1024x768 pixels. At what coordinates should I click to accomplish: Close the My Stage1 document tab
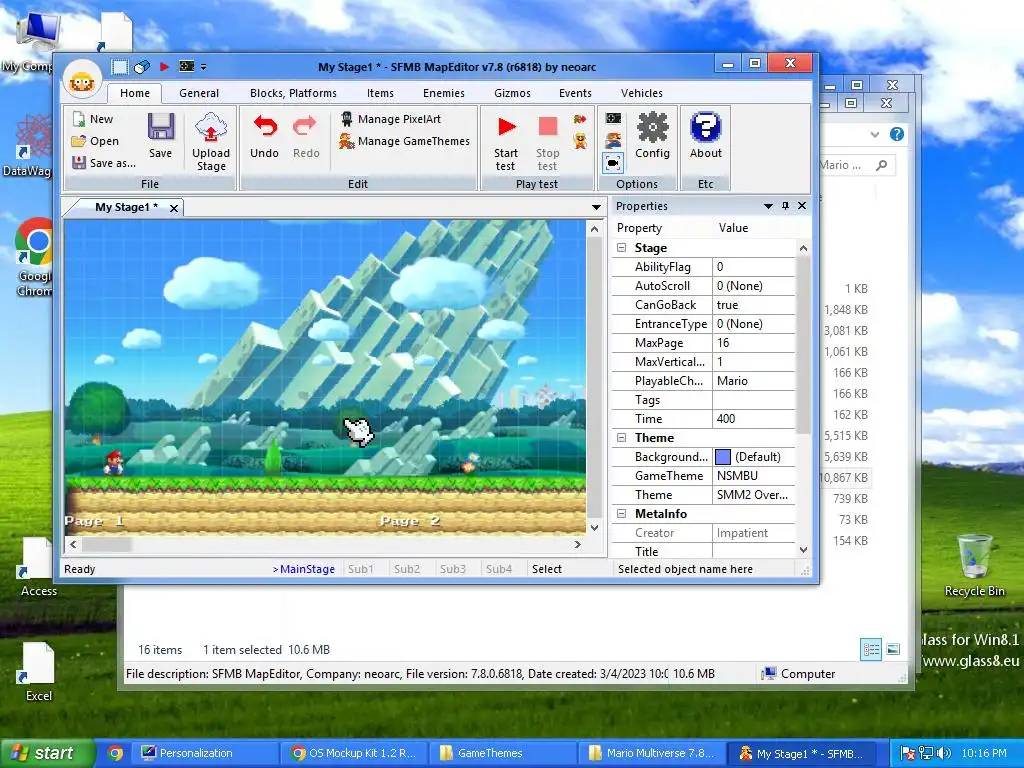[174, 208]
